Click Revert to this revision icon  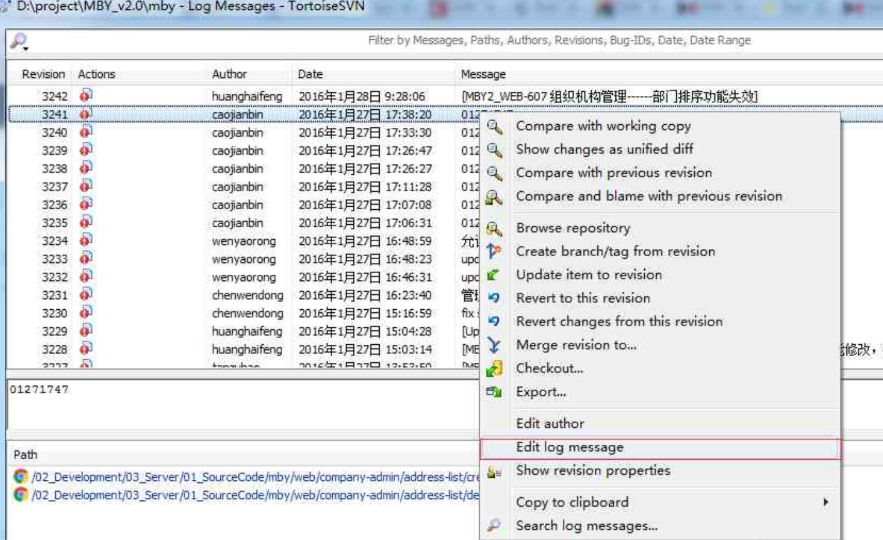coord(493,298)
